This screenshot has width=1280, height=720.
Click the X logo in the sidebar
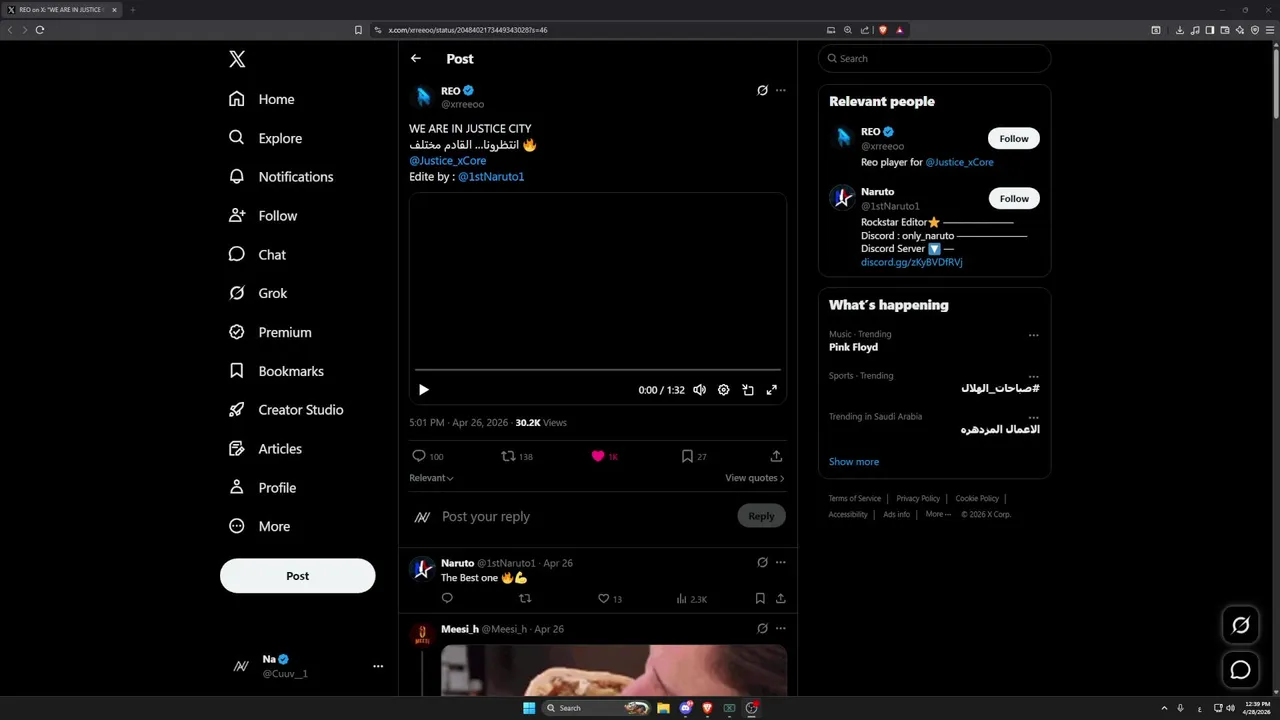[237, 59]
